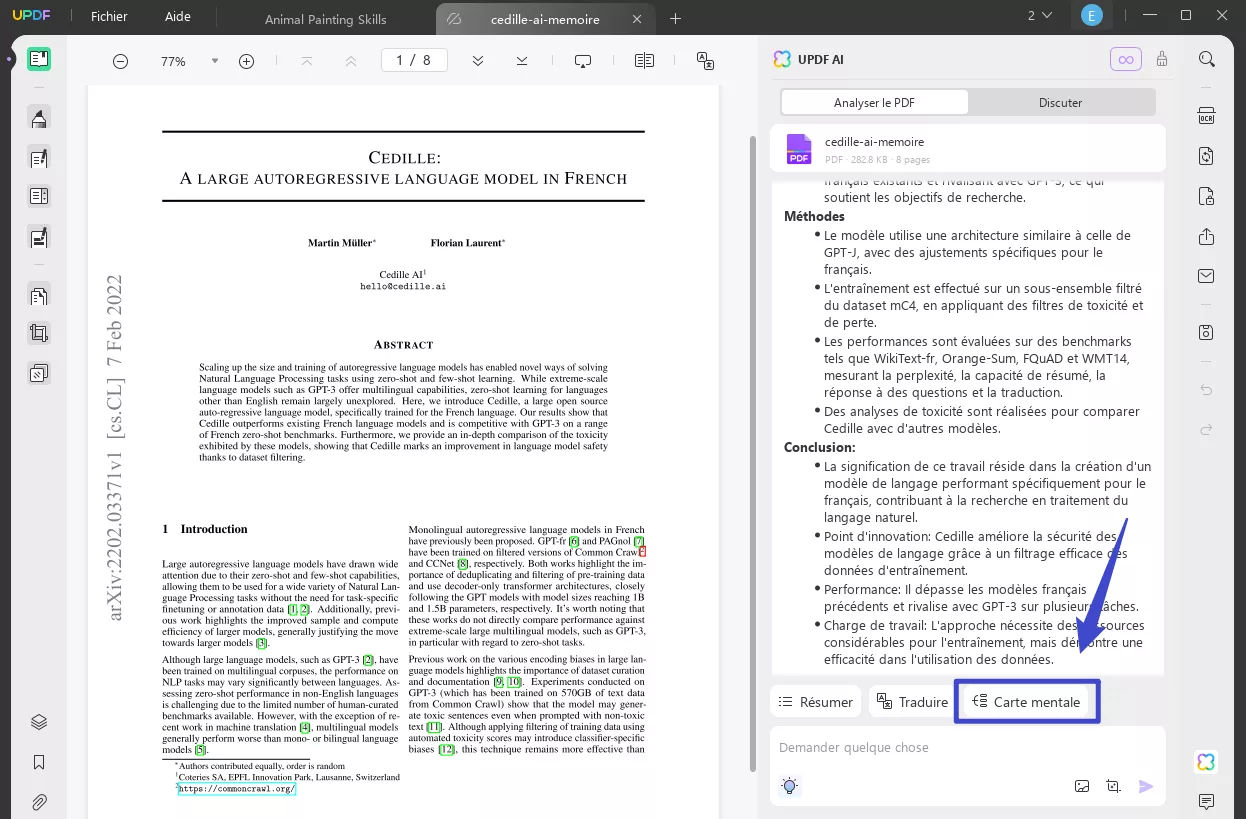Open the Attachments paperclip panel
The image size is (1246, 819).
tap(39, 802)
